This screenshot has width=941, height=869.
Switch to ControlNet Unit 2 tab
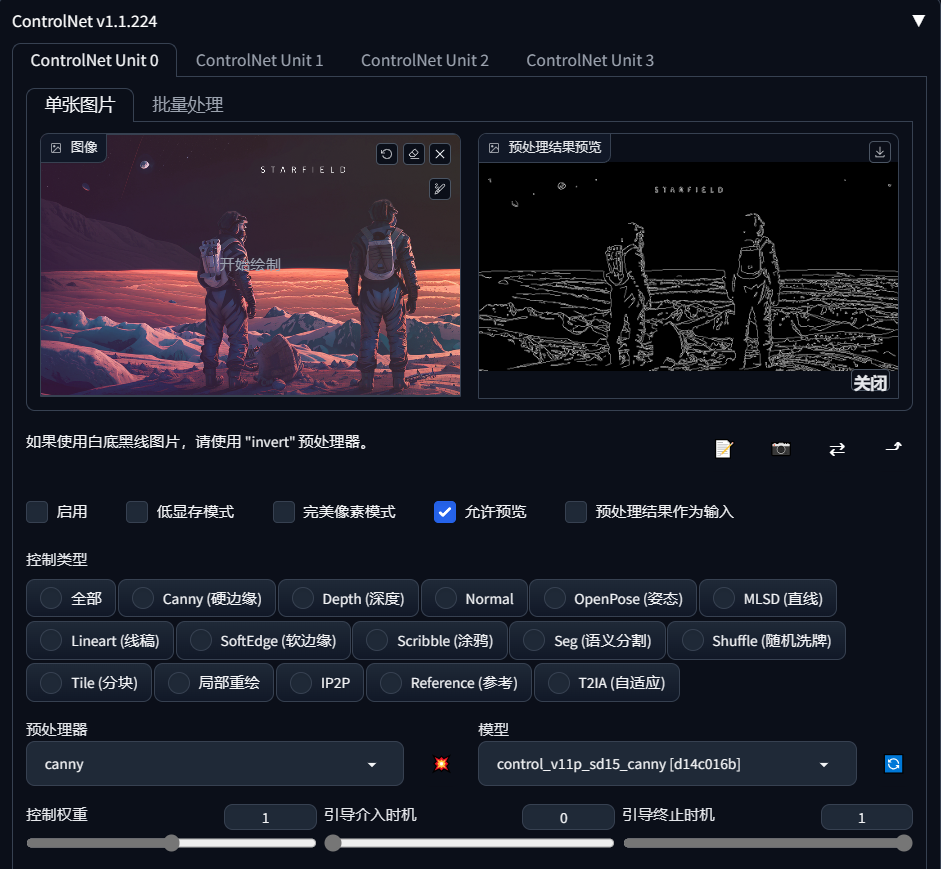coord(425,60)
